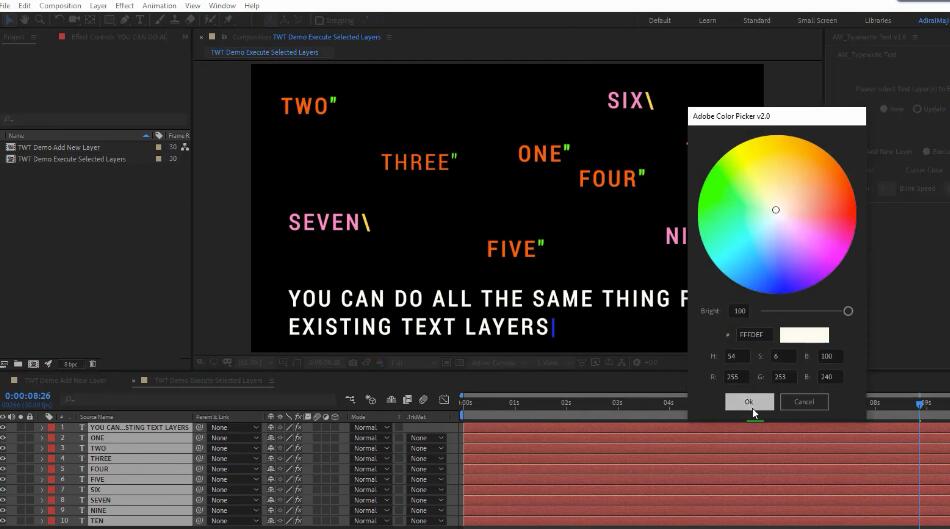Toggle the Motion Blur timeline icon
950x529 pixels.
pyautogui.click(x=424, y=399)
